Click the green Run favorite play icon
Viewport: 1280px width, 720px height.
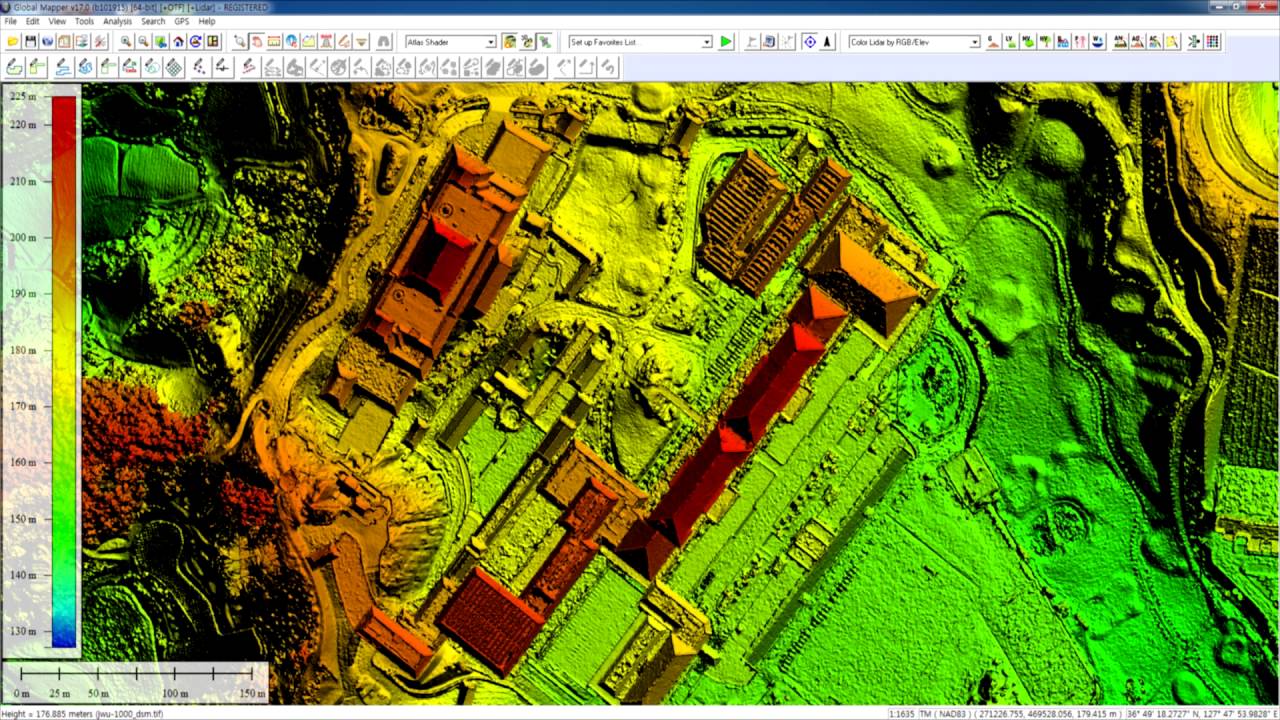(726, 42)
